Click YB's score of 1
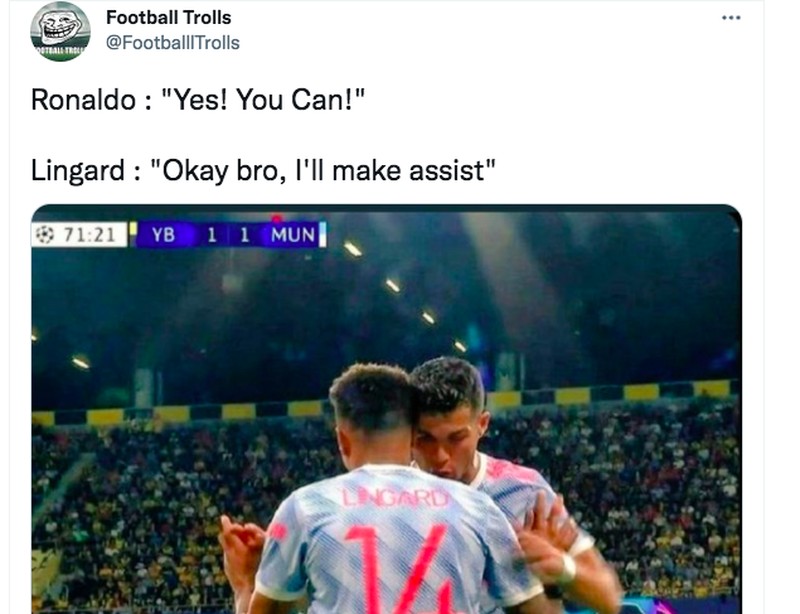The image size is (800, 614). pos(212,234)
